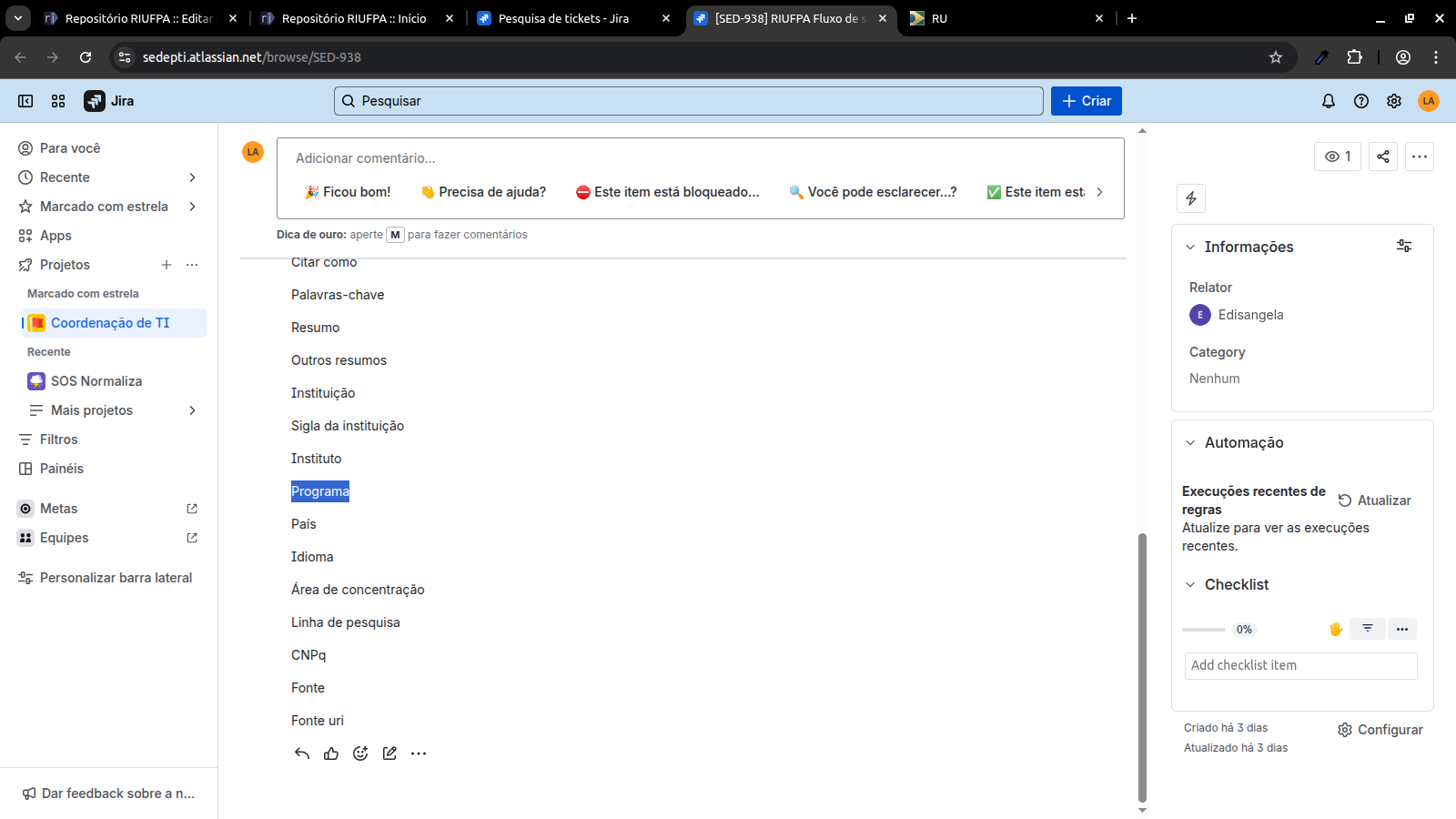Toggle the checklist filter icon
The height and width of the screenshot is (819, 1456).
click(x=1367, y=629)
